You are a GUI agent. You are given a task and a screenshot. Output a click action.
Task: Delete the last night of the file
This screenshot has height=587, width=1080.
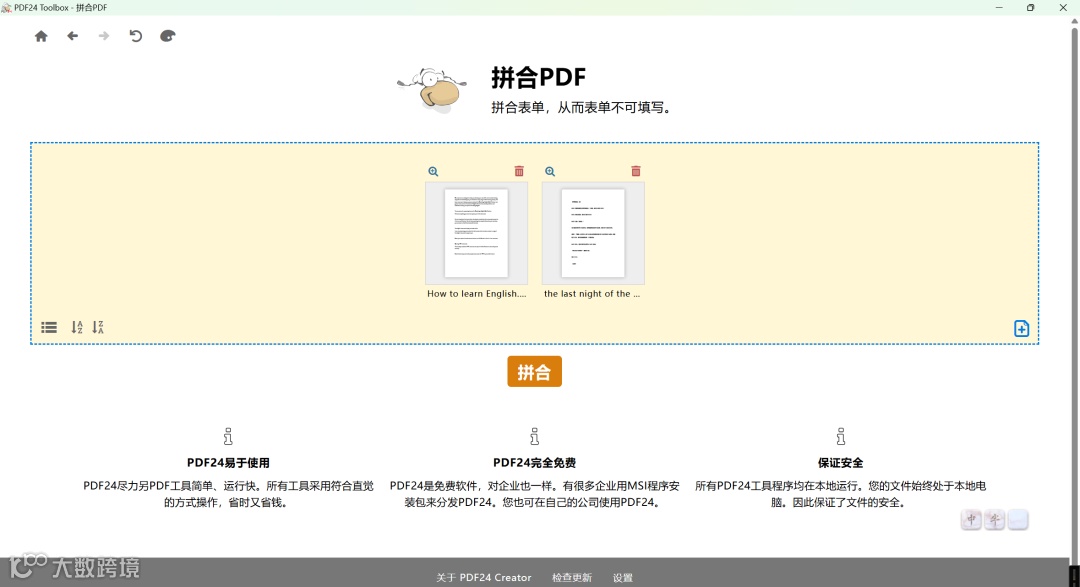[636, 171]
